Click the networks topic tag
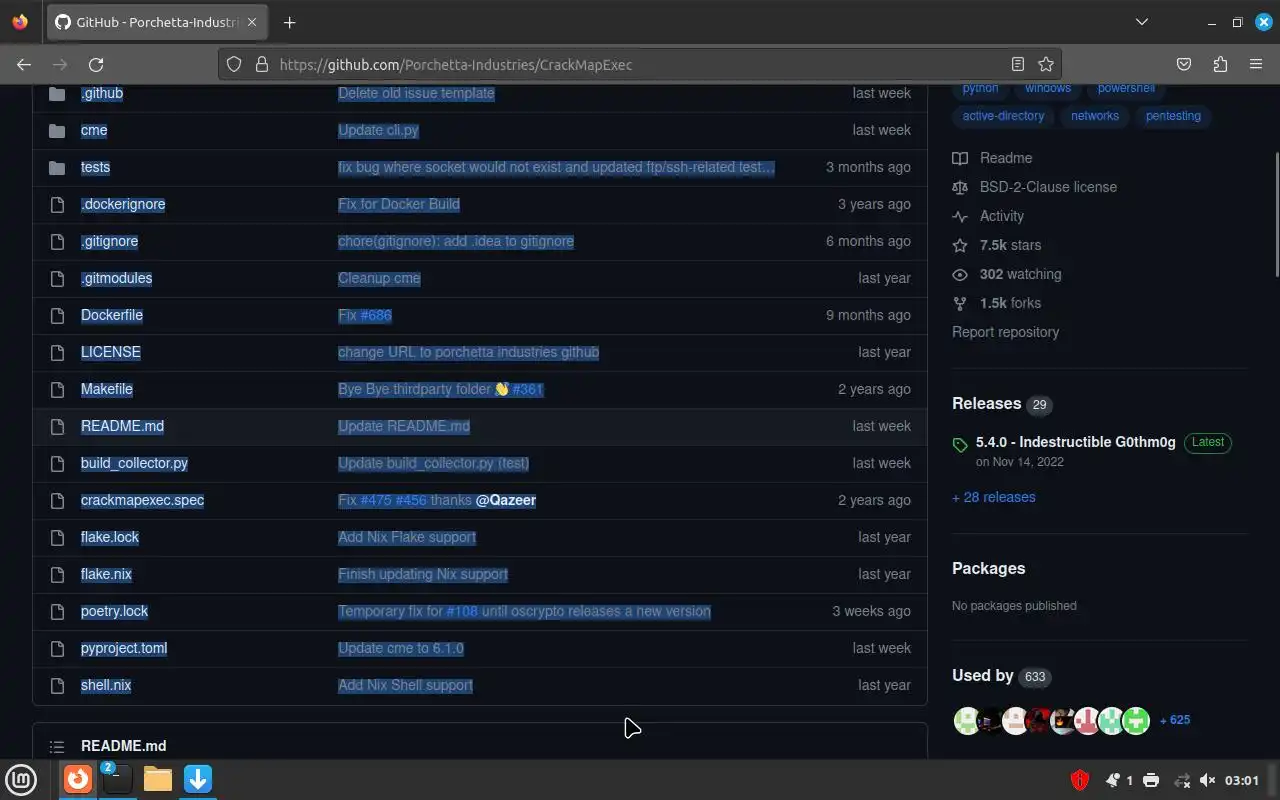Screen dimensions: 1280x800 tap(1095, 116)
